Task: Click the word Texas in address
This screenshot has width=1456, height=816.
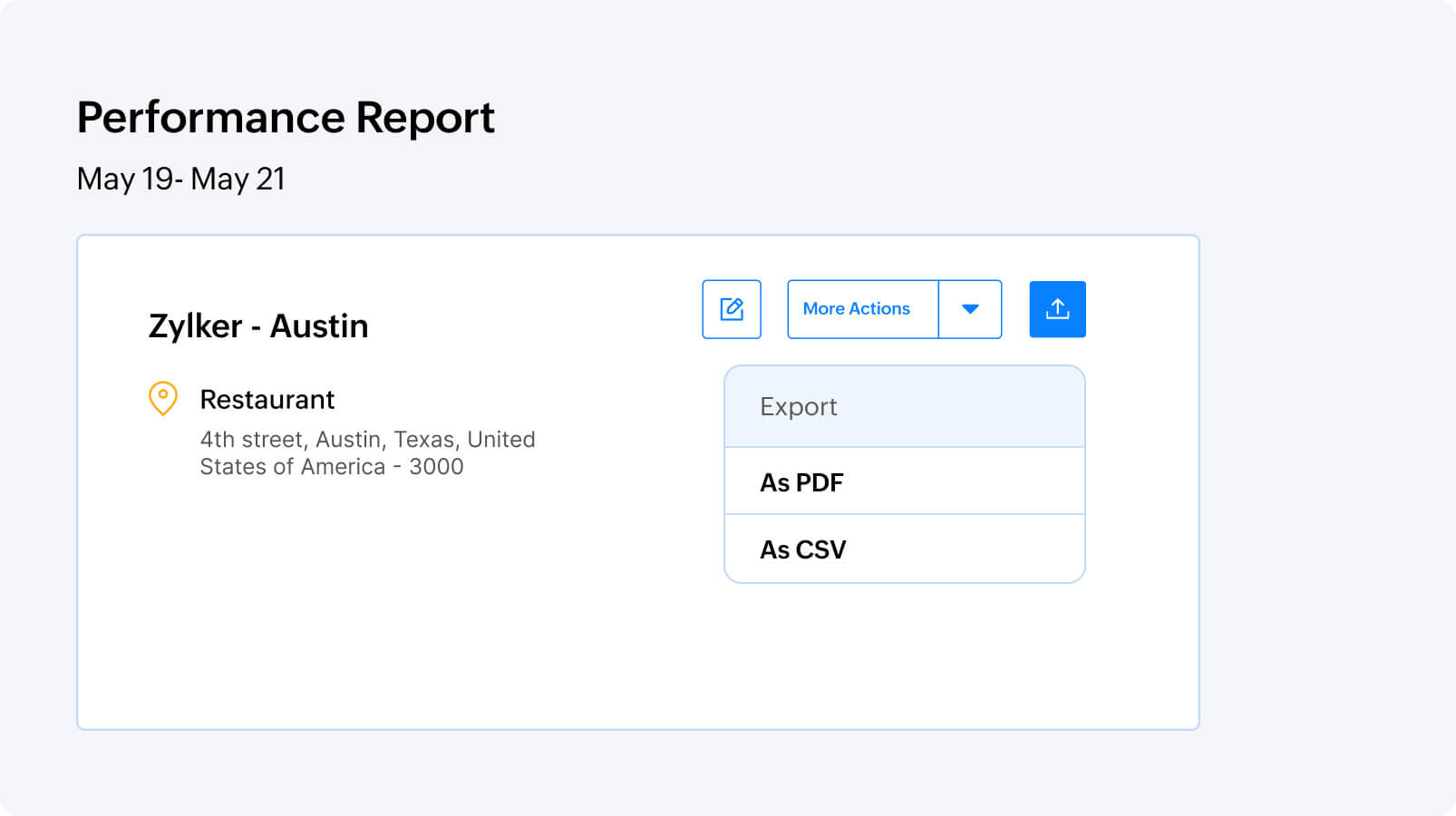Action: tap(424, 440)
